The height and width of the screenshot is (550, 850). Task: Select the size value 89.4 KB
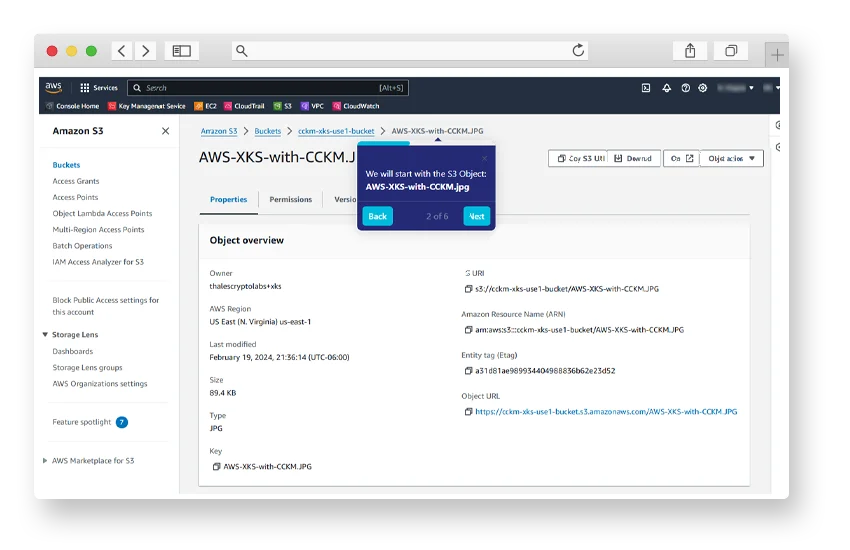pyautogui.click(x=223, y=393)
